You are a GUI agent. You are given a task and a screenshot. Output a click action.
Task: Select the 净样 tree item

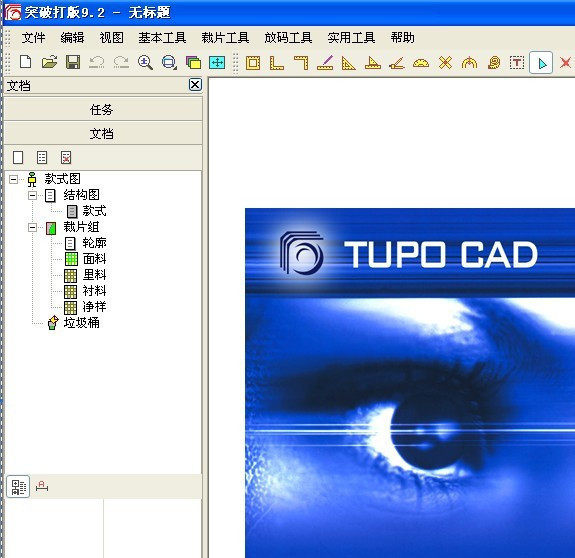pyautogui.click(x=95, y=306)
